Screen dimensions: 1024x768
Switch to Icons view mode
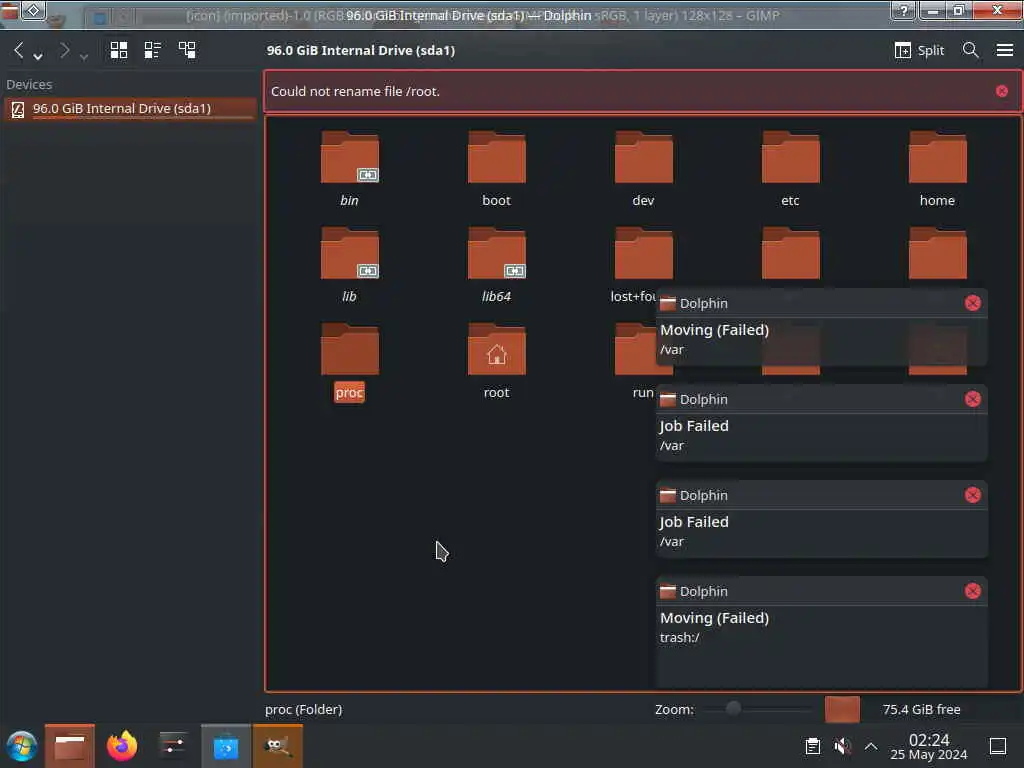[119, 50]
